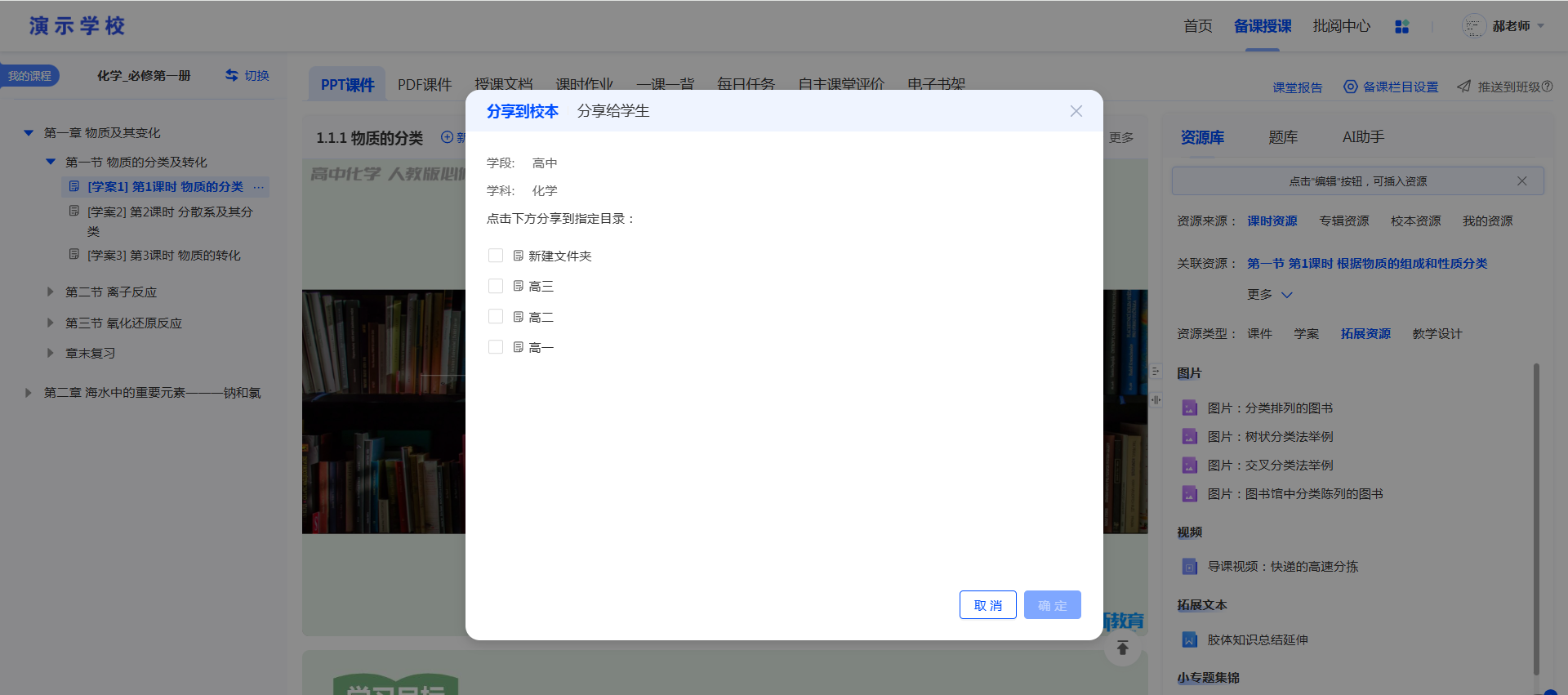Click the add icon beside 1.1.1 物质的分类
Screen dimensions: 1568x695
point(447,137)
